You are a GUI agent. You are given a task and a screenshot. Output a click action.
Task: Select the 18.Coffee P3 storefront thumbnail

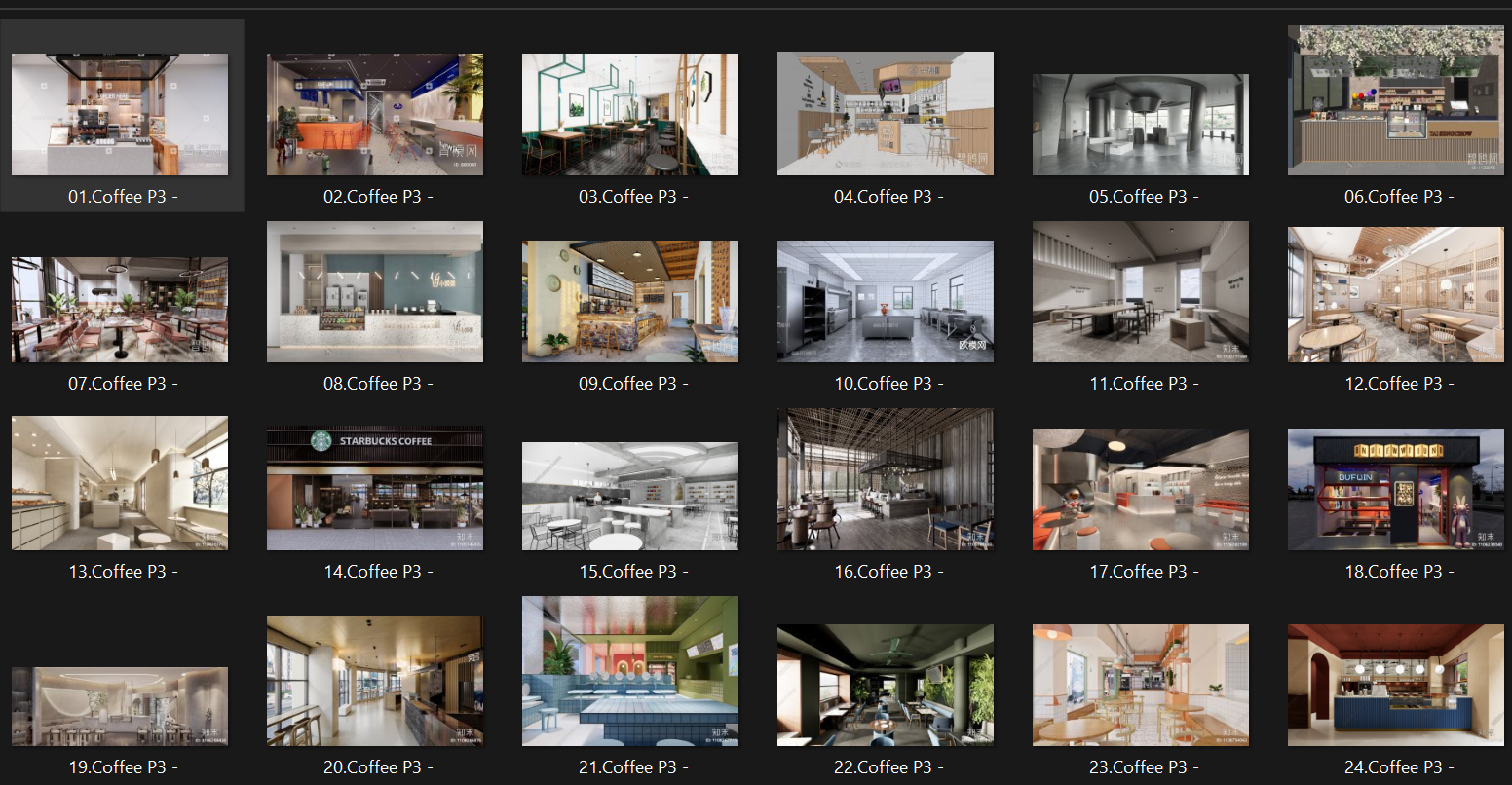coord(1396,489)
